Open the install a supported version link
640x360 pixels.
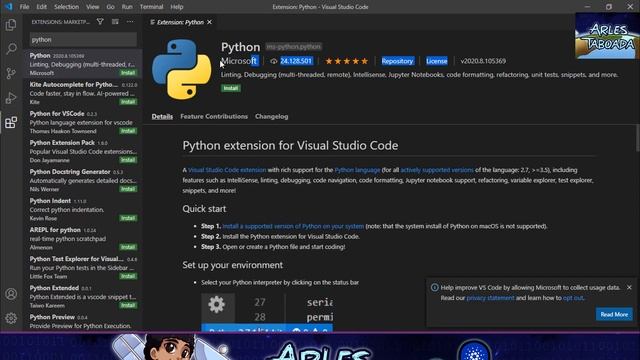pos(293,226)
